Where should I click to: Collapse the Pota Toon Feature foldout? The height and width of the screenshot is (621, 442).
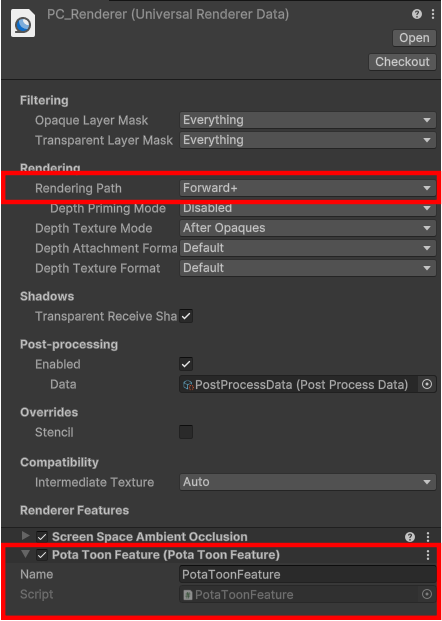26,554
